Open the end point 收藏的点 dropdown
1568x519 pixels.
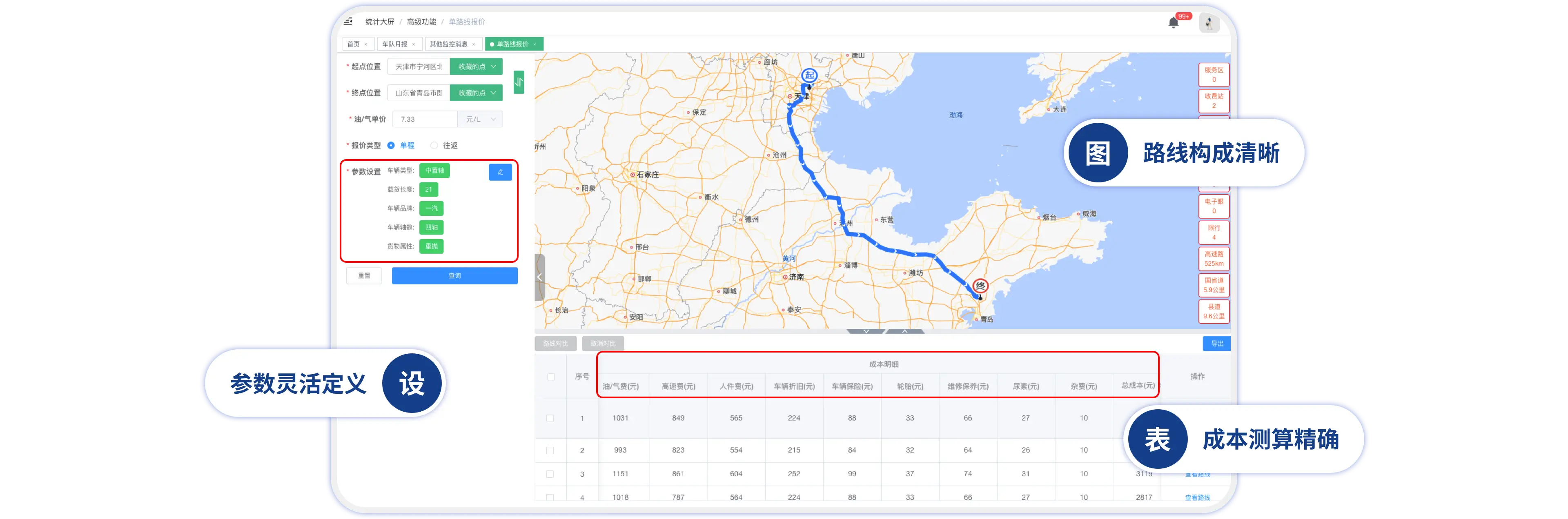click(x=476, y=93)
